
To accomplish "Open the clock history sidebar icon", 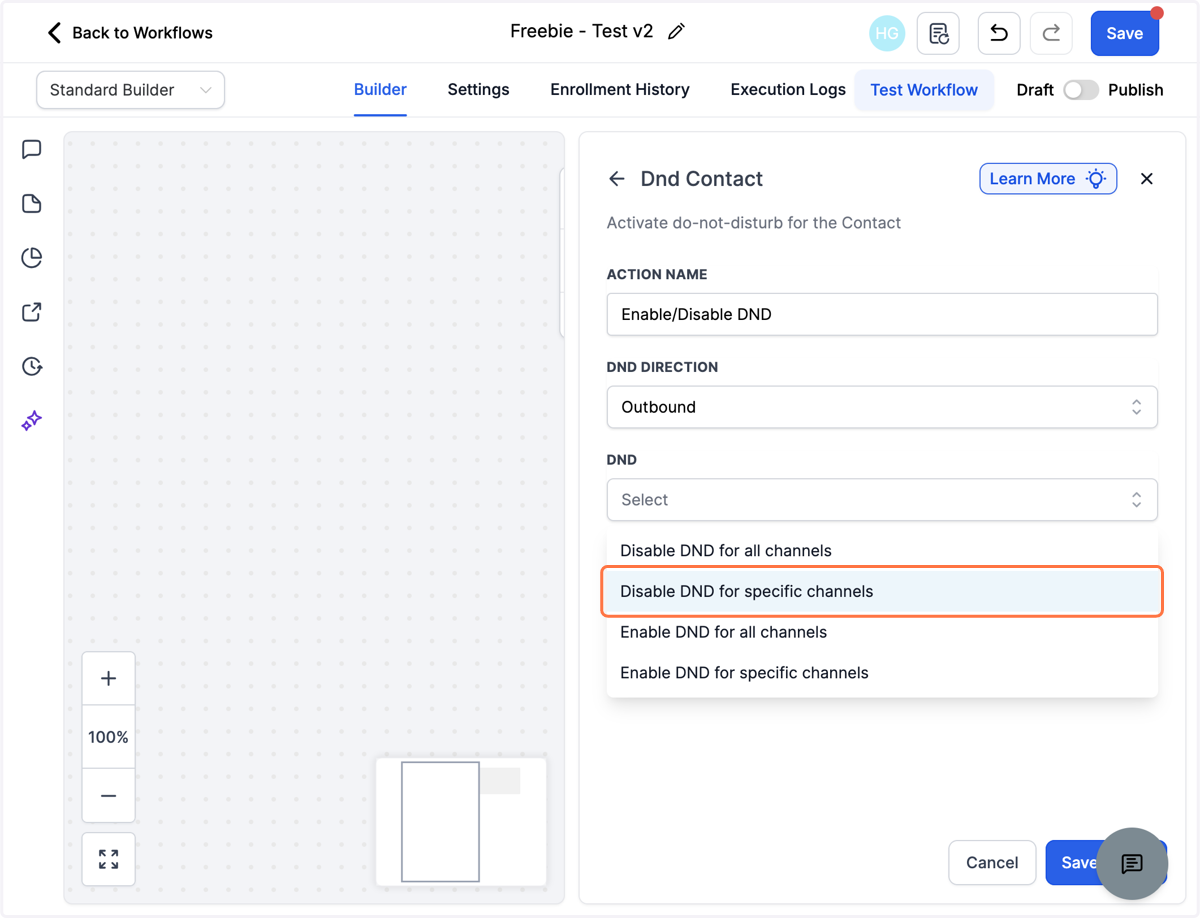I will (x=32, y=366).
